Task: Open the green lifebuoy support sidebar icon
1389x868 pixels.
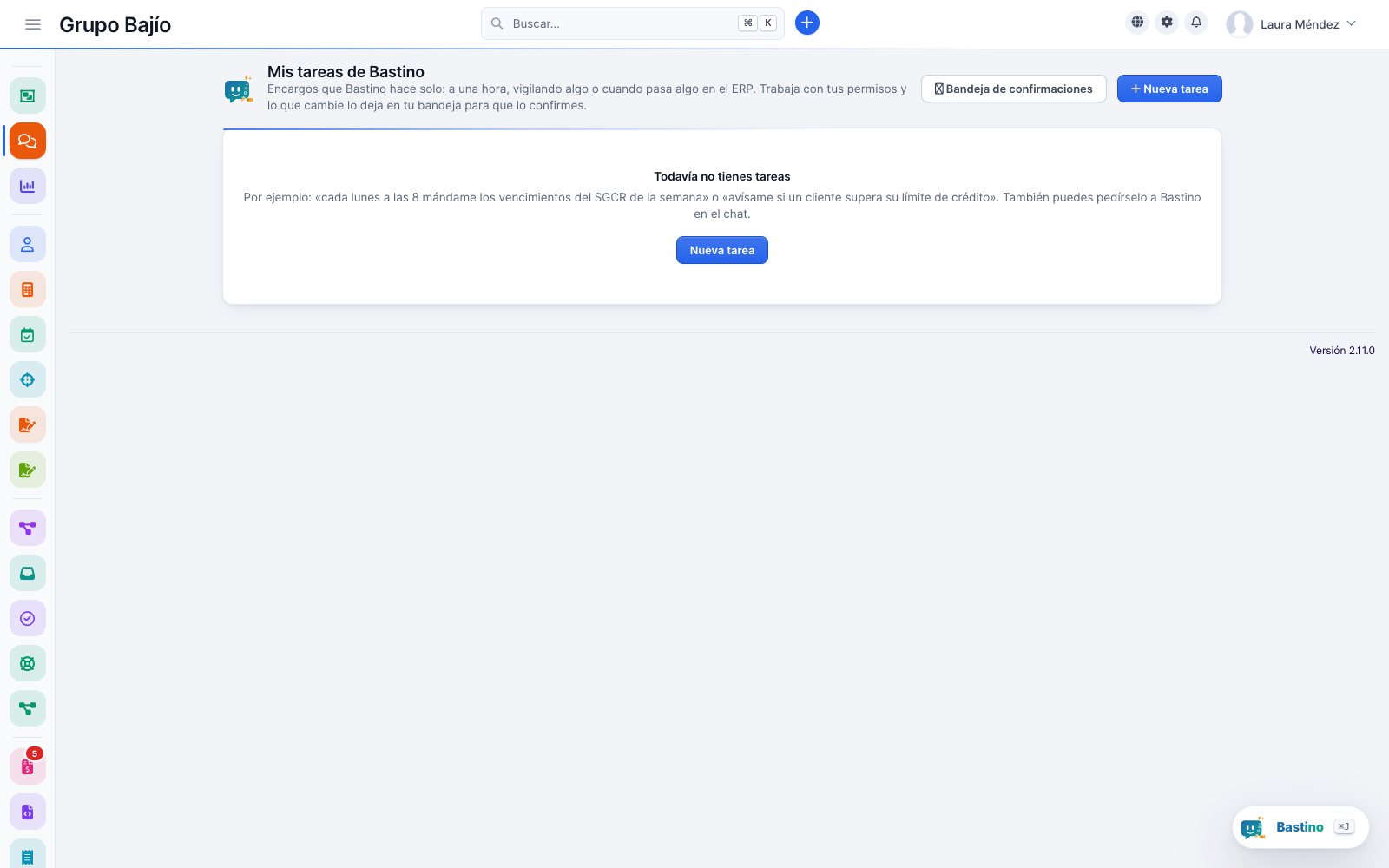Action: click(x=28, y=663)
